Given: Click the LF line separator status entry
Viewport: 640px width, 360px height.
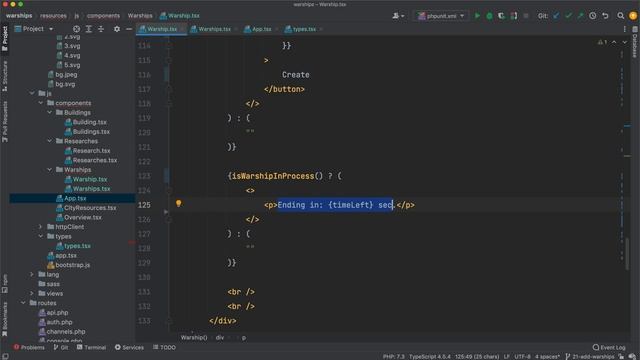Looking at the screenshot, I should click(507, 356).
